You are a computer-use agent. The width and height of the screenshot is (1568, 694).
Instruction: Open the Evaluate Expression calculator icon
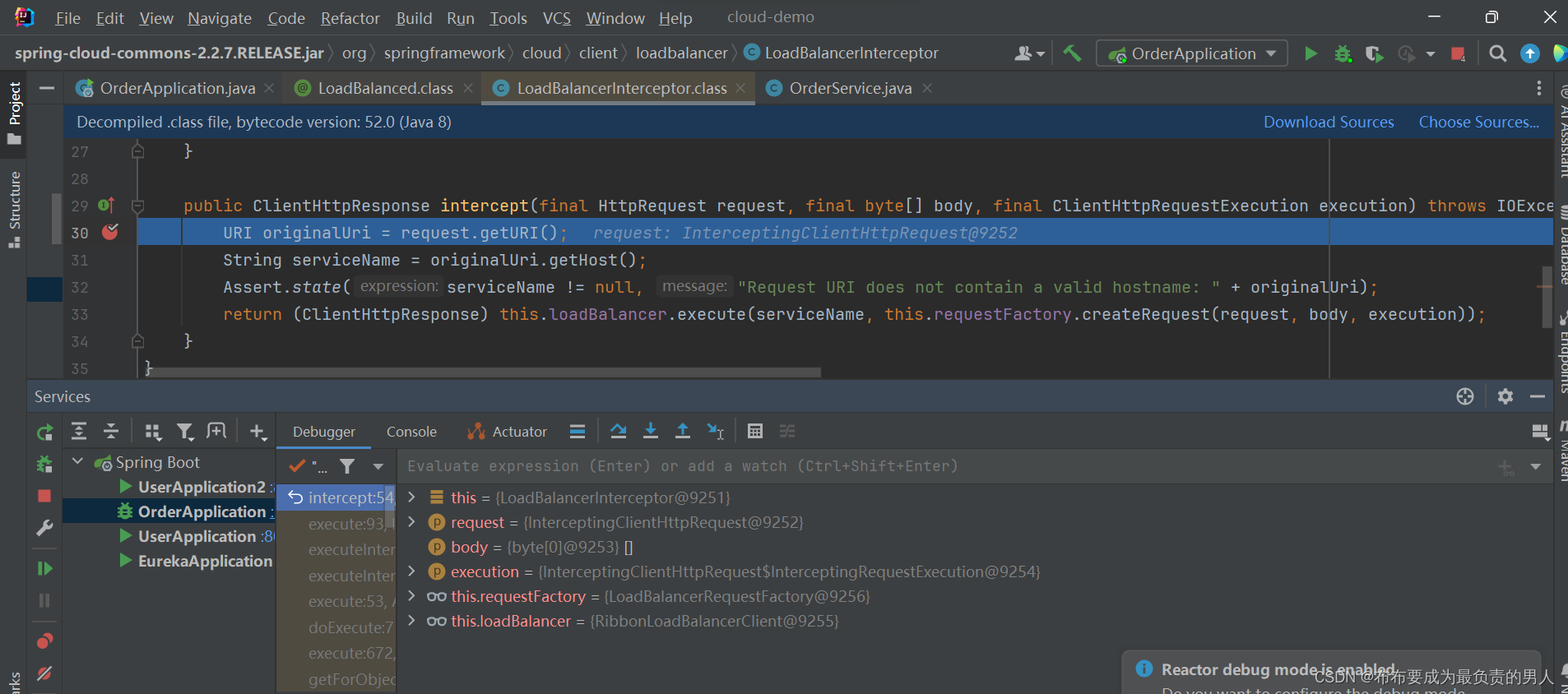(x=755, y=431)
